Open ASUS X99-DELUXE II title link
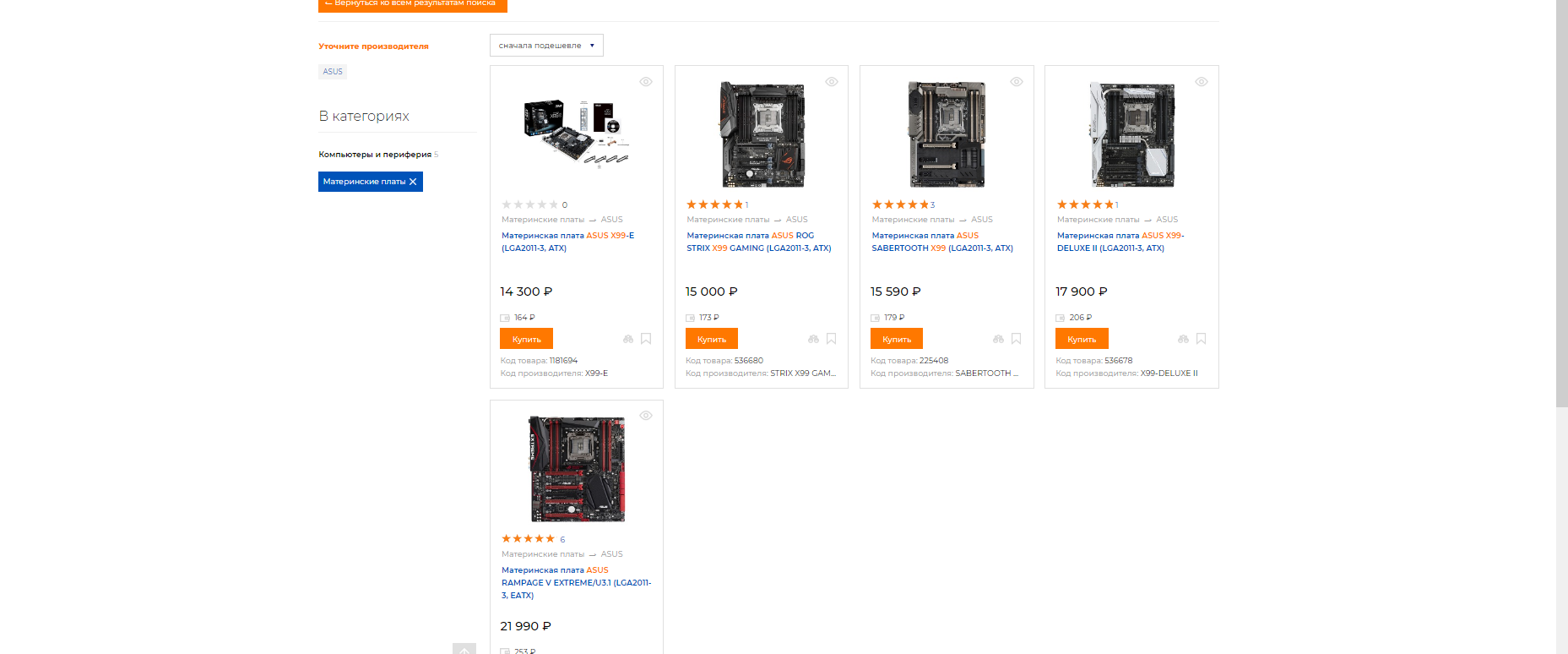The height and width of the screenshot is (654, 1568). (1120, 242)
